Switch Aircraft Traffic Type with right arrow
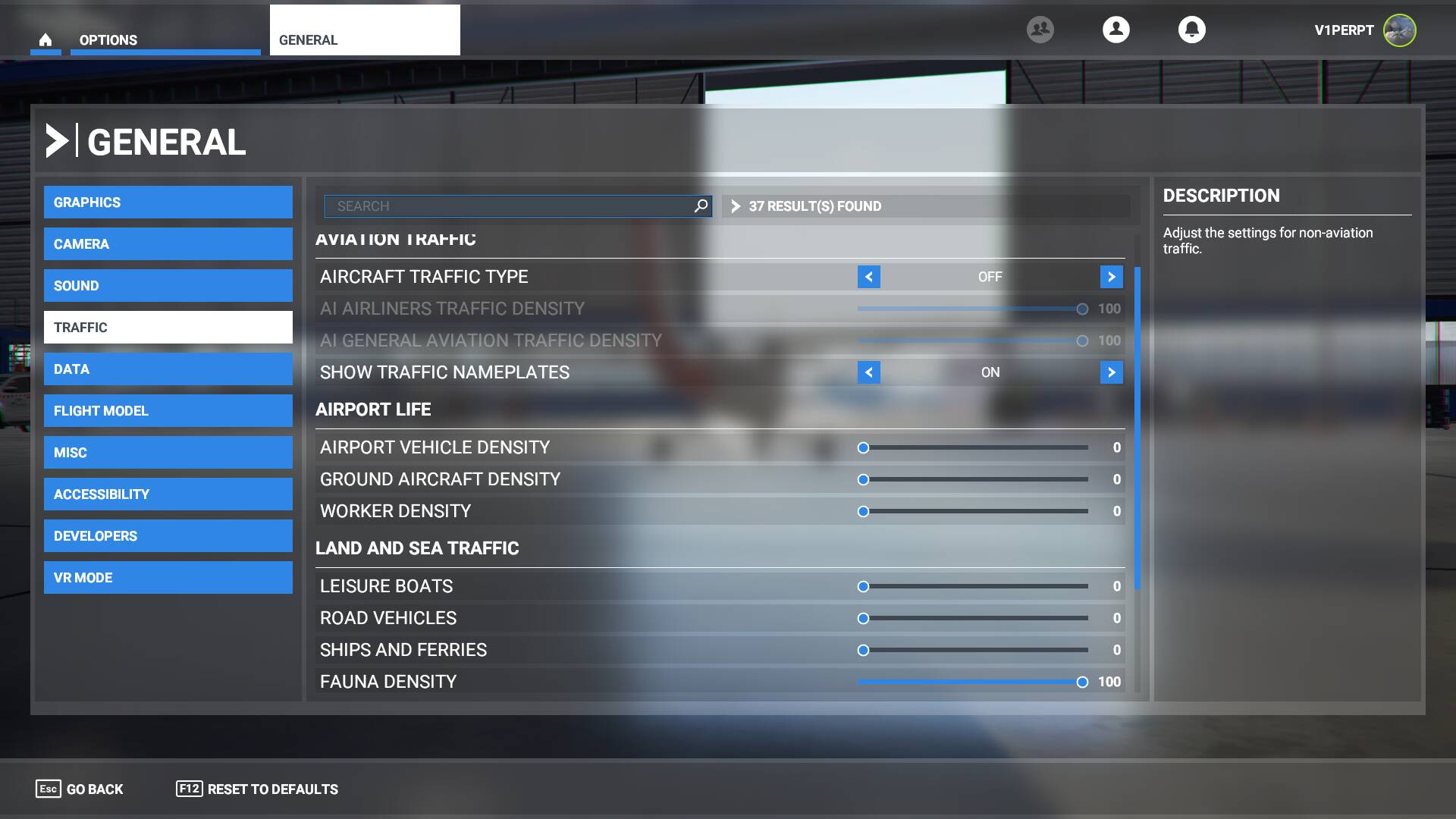The width and height of the screenshot is (1456, 819). (1111, 277)
